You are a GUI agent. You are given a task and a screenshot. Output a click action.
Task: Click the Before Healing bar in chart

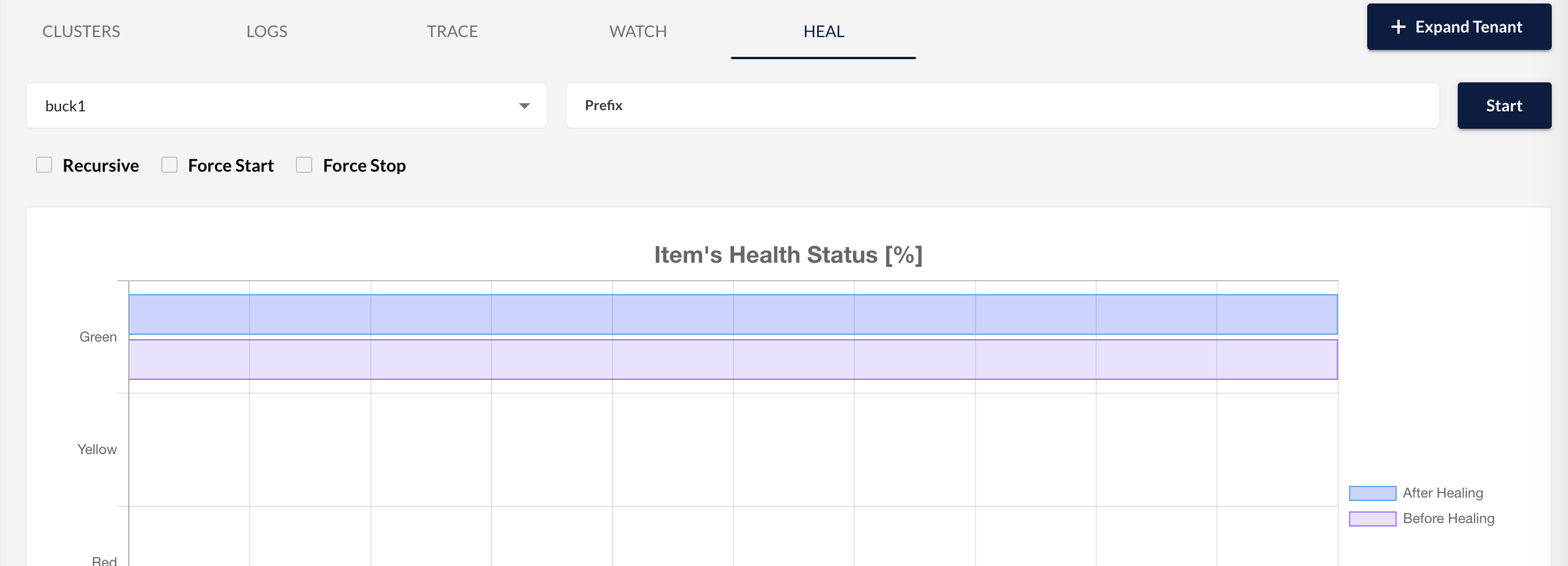point(732,359)
